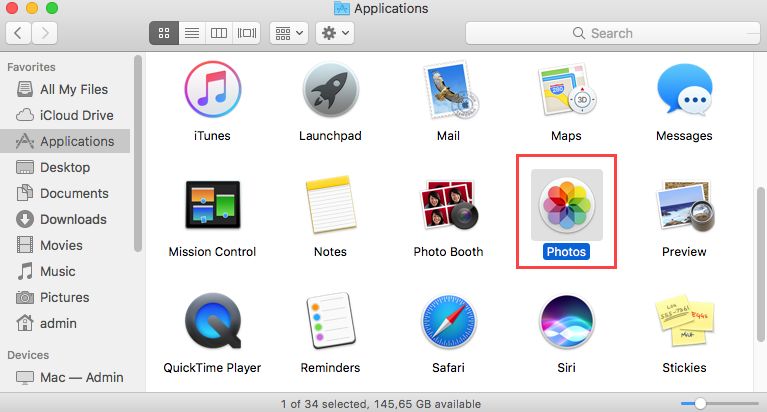Select the Photo Booth icon
The image size is (767, 412).
point(449,205)
